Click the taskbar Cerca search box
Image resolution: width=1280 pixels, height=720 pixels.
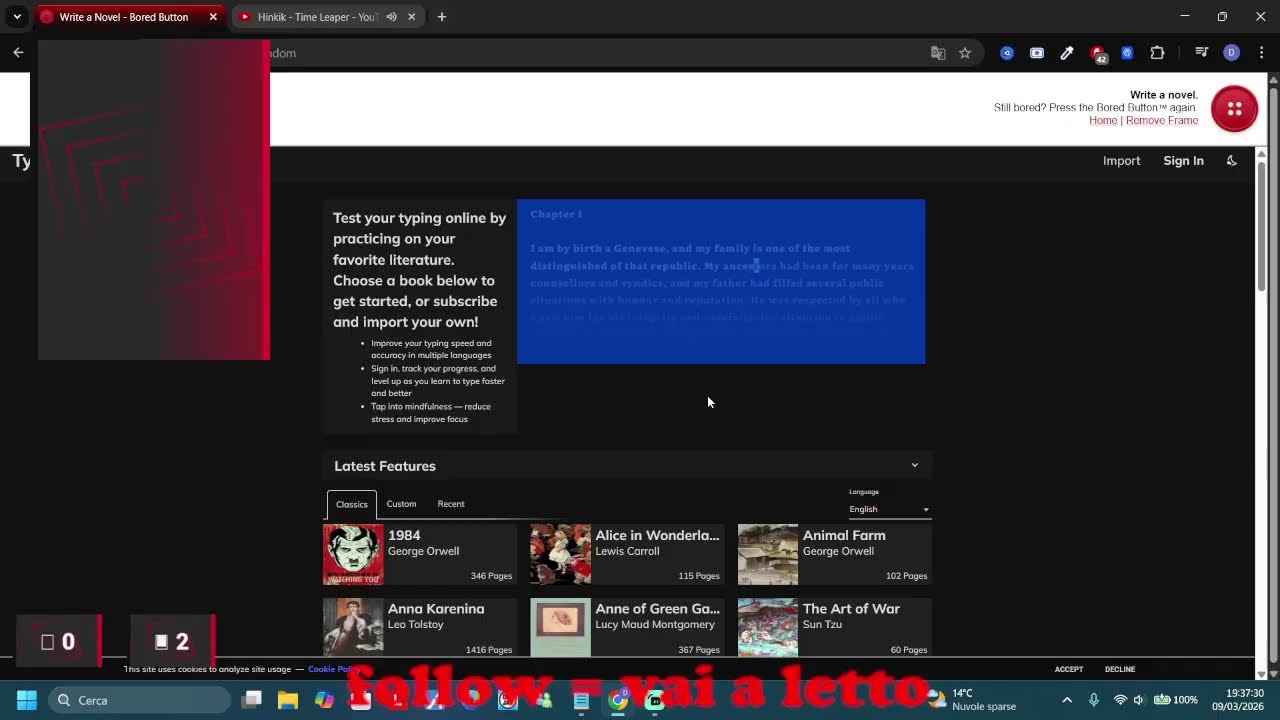click(x=139, y=700)
